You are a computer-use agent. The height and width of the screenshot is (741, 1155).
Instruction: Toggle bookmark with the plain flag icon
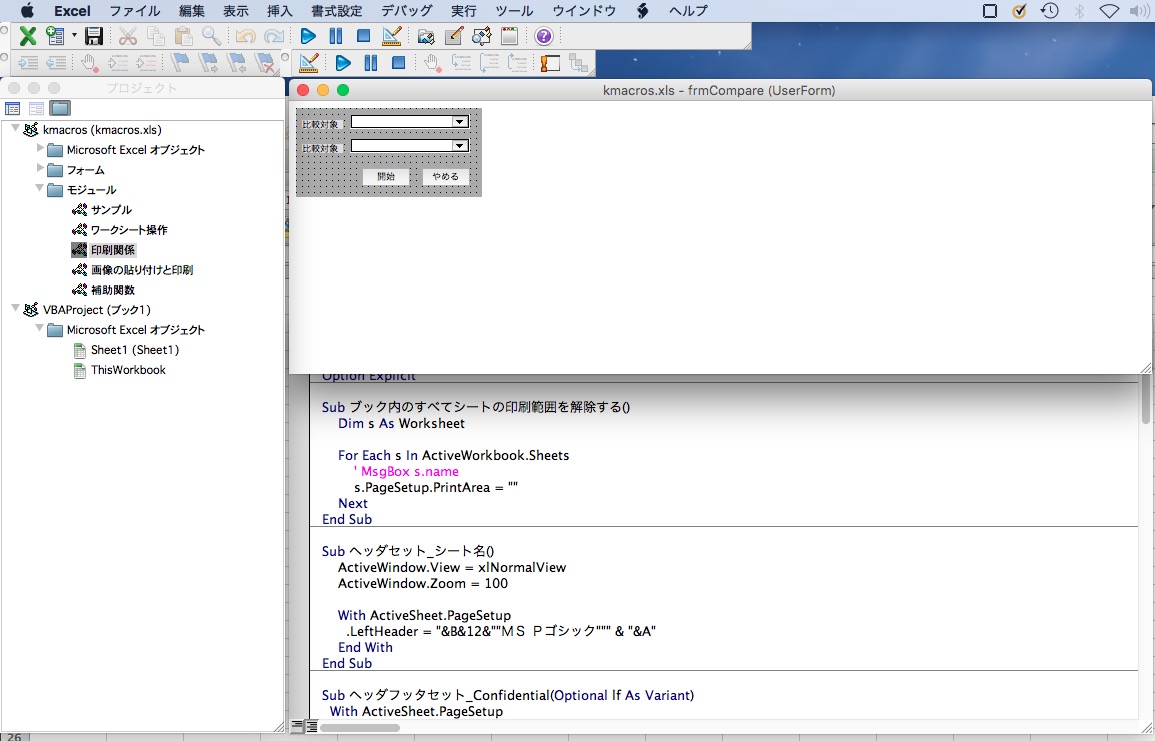click(x=180, y=63)
